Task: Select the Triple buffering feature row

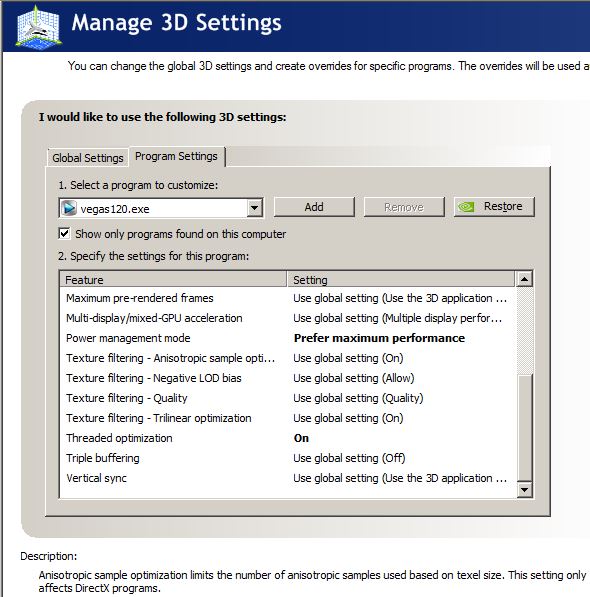Action: point(288,458)
